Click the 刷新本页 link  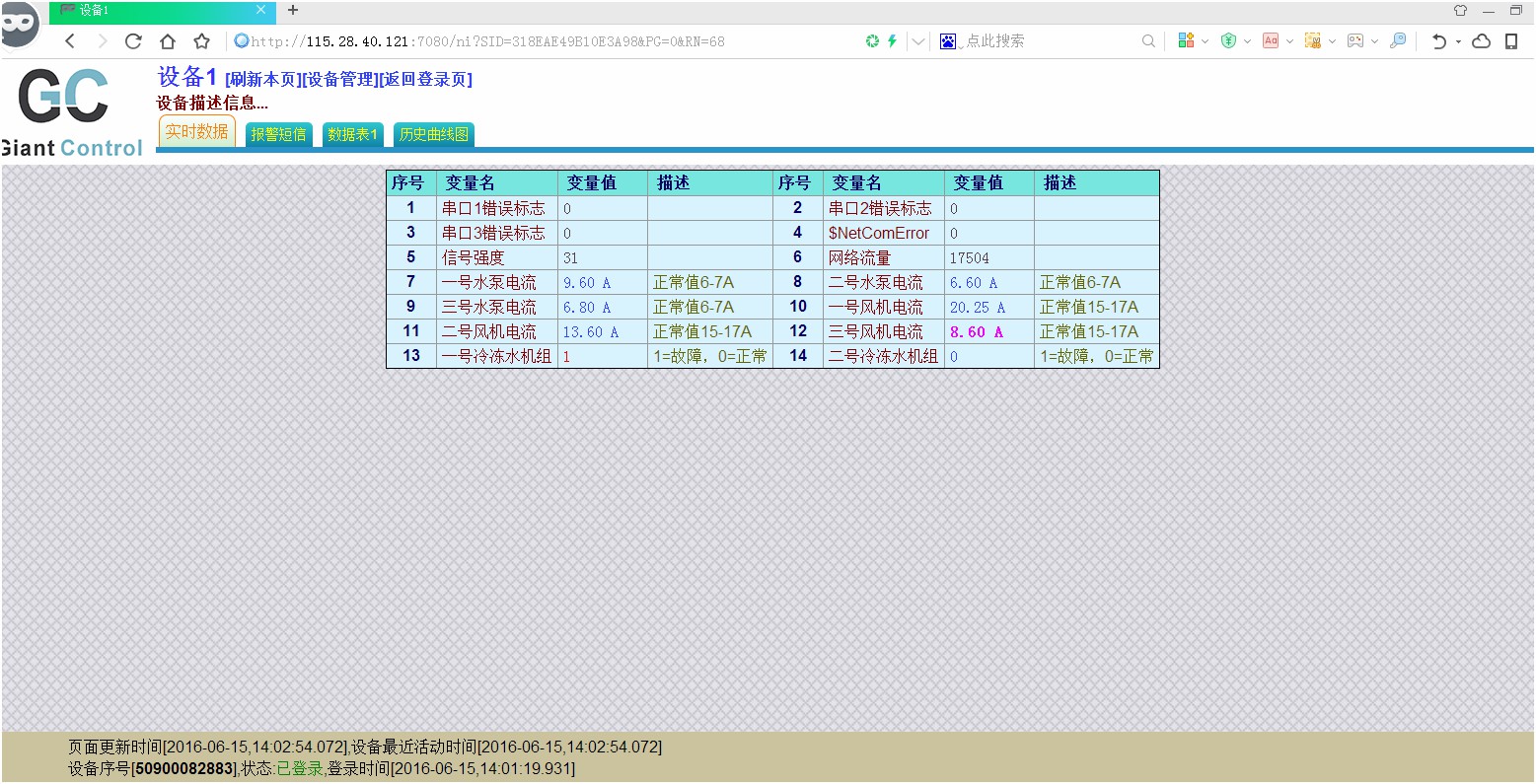point(263,80)
